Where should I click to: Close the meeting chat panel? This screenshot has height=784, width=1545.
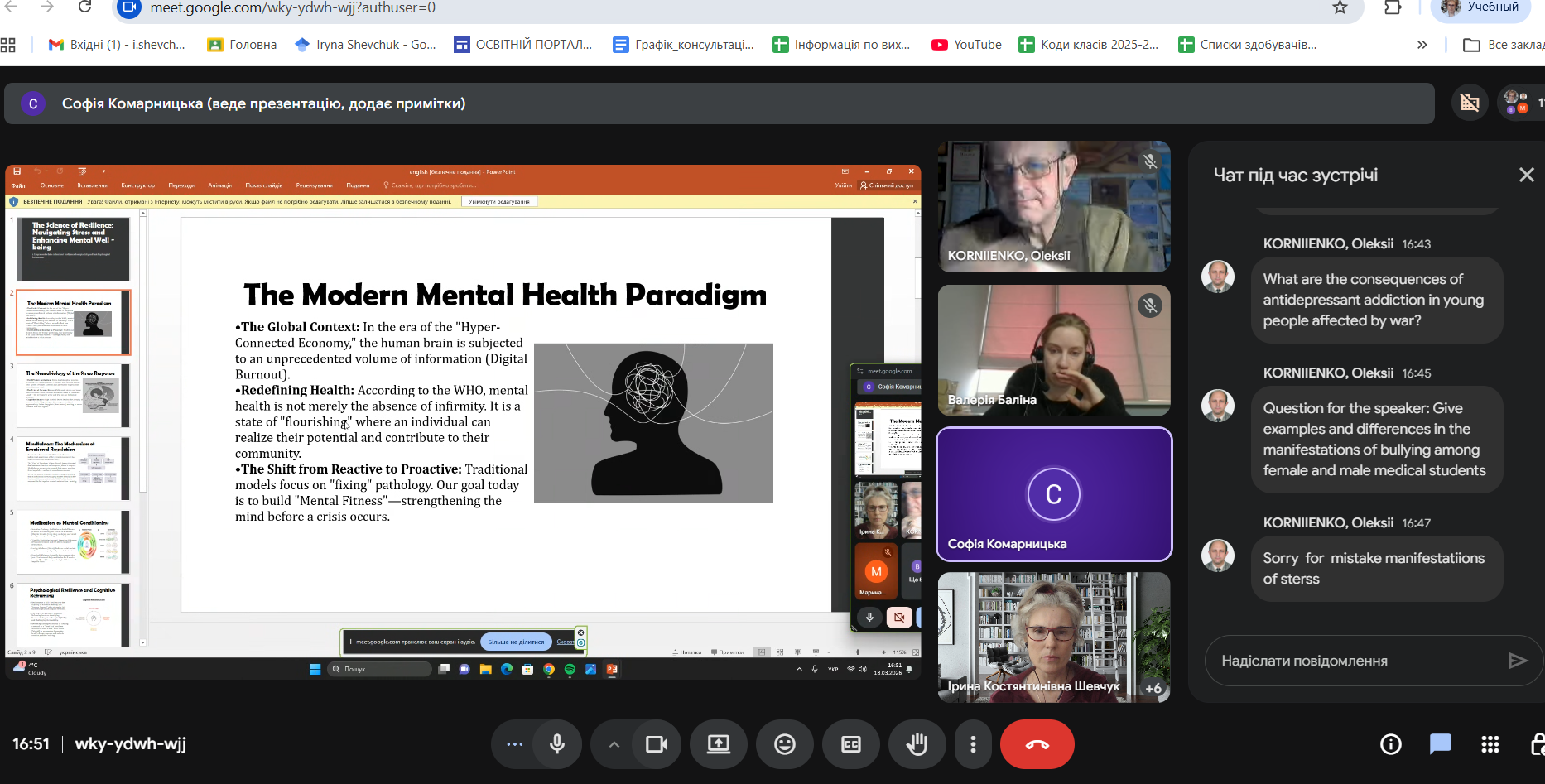tap(1526, 175)
